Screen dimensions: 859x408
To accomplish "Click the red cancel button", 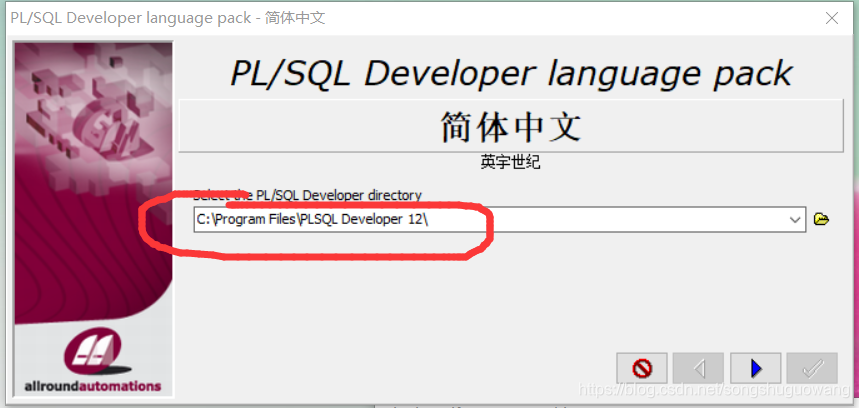I will 642,368.
